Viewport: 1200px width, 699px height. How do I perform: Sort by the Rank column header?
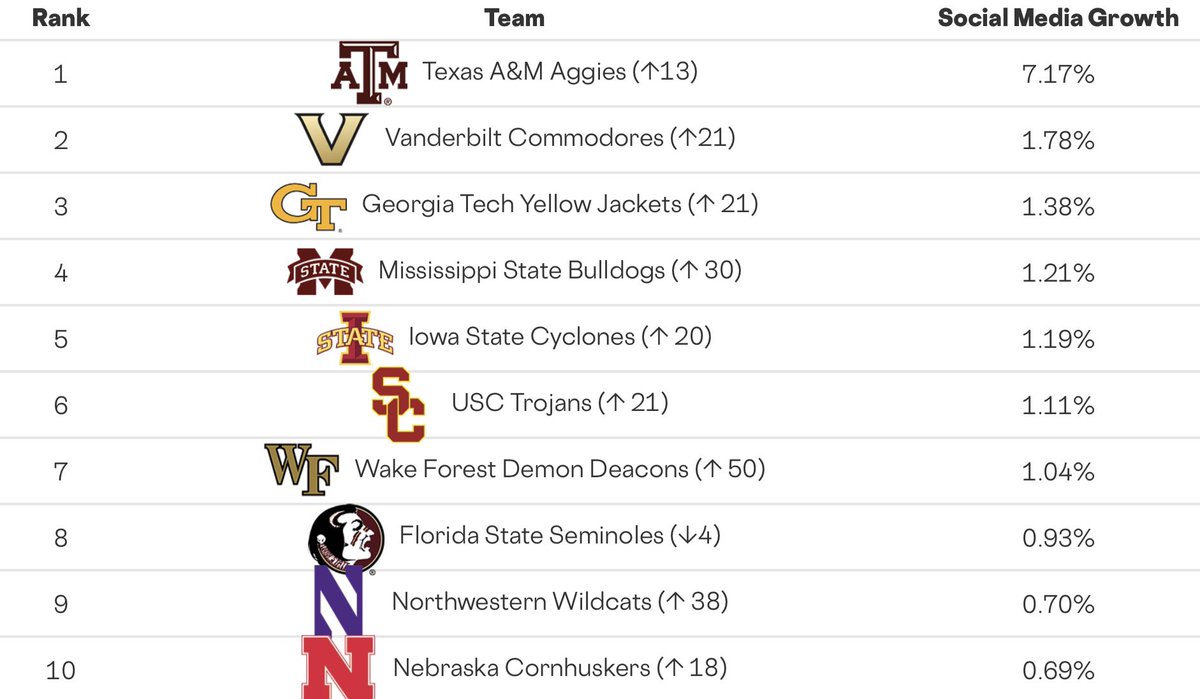click(x=60, y=18)
